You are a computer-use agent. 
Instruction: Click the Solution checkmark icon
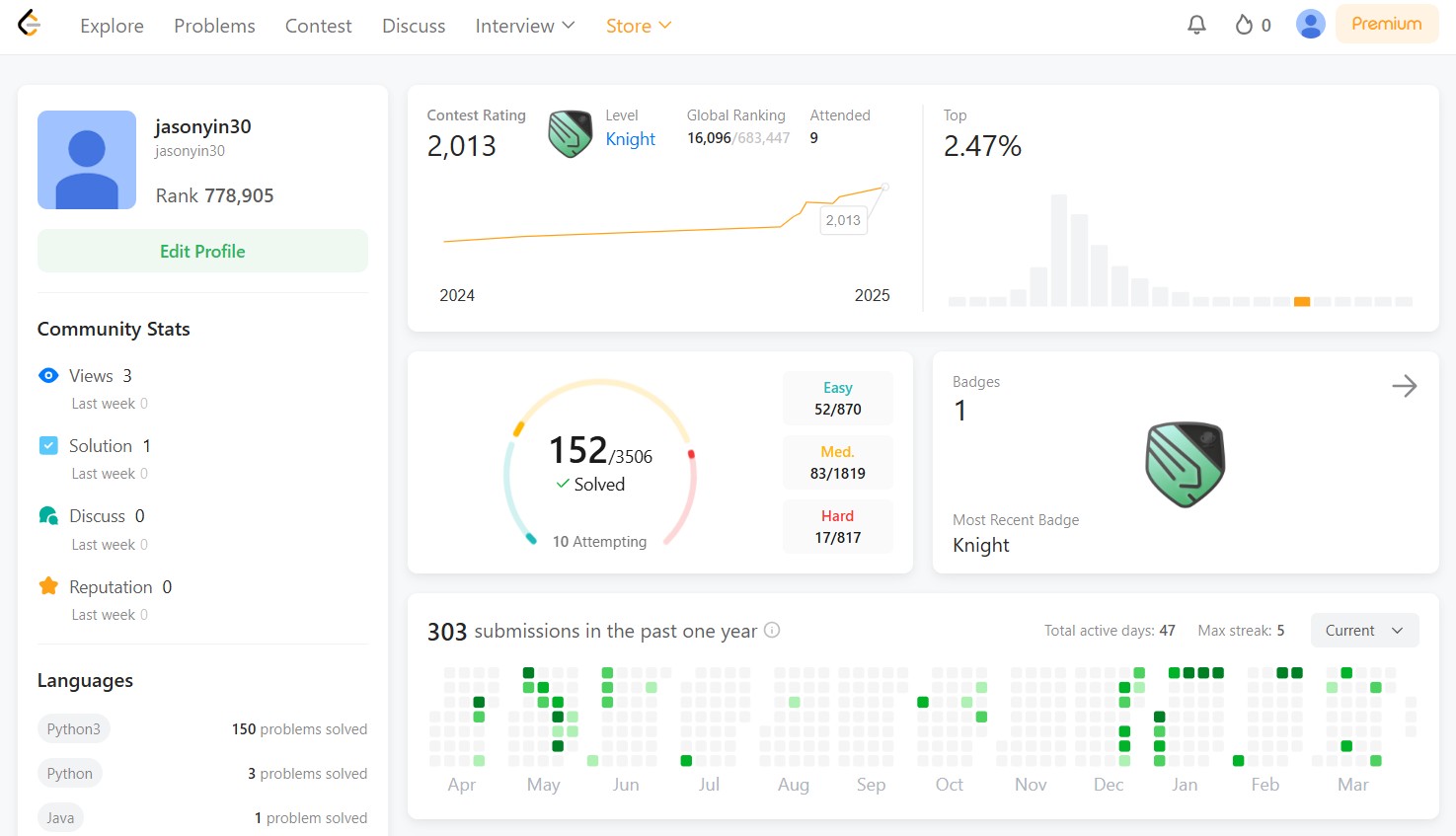point(48,445)
